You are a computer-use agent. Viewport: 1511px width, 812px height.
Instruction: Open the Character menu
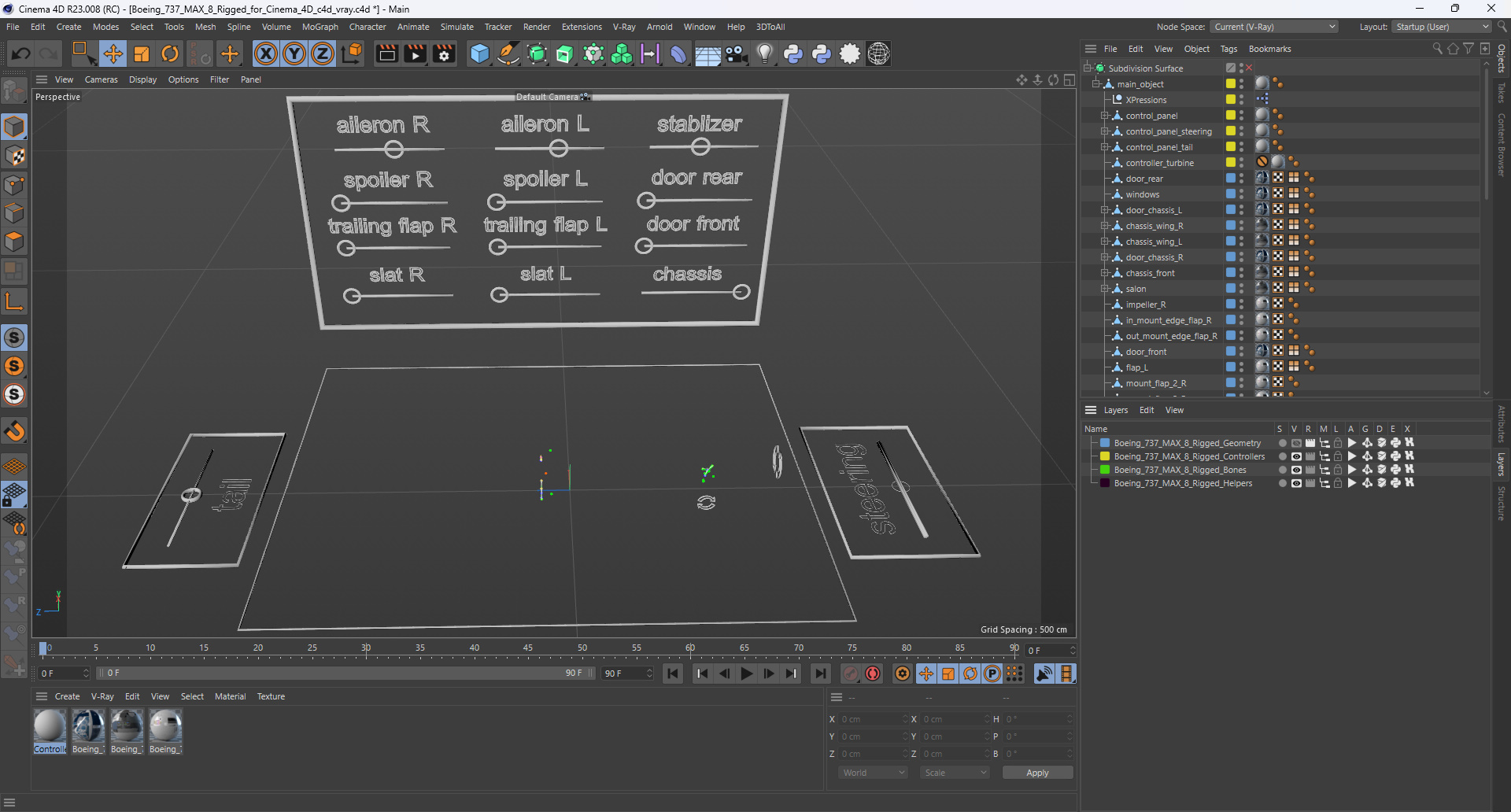pyautogui.click(x=368, y=27)
